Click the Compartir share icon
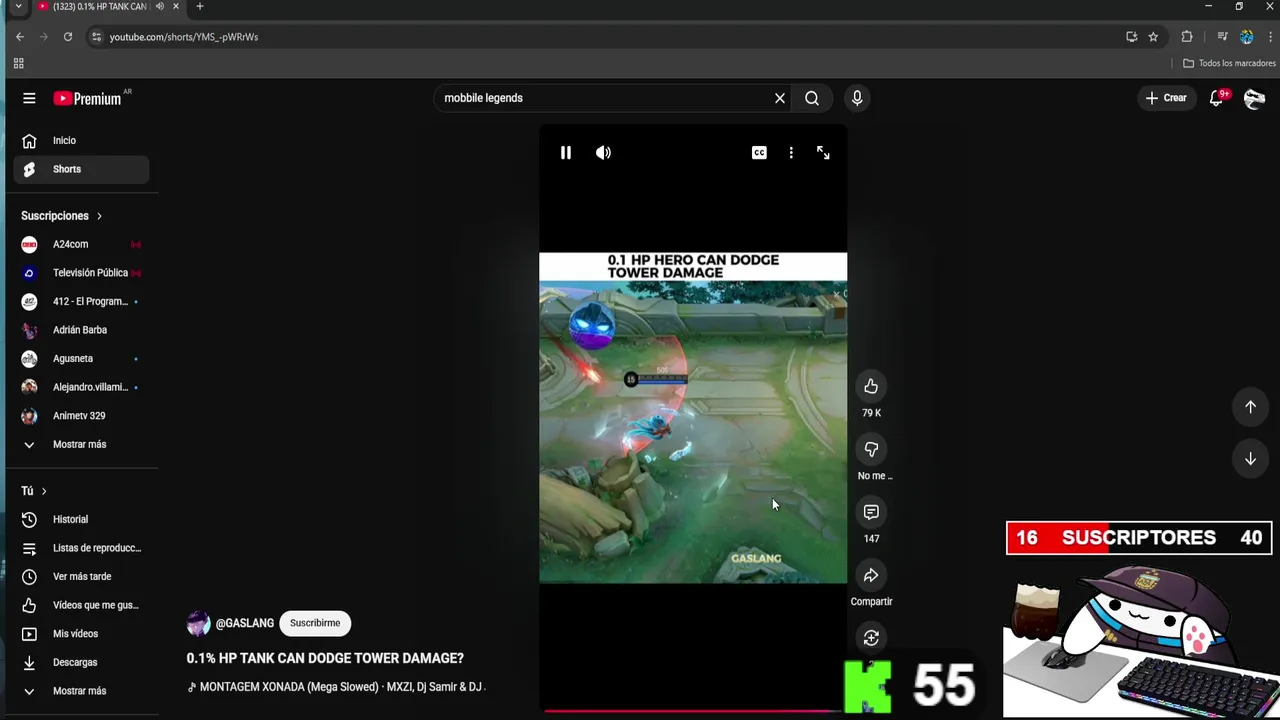Viewport: 1280px width, 720px height. [871, 575]
